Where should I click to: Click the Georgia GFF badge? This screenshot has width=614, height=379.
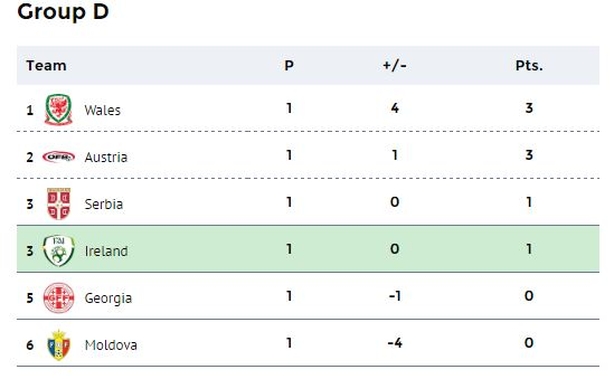pyautogui.click(x=58, y=298)
